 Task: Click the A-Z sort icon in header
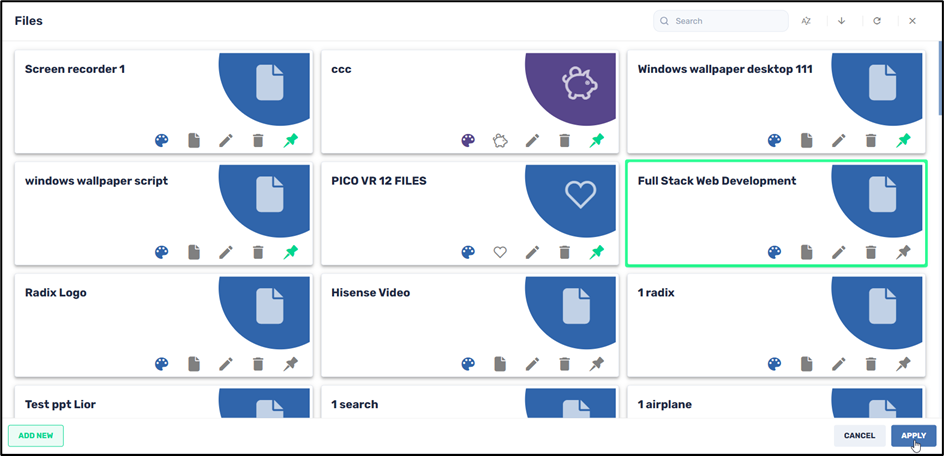(x=806, y=21)
